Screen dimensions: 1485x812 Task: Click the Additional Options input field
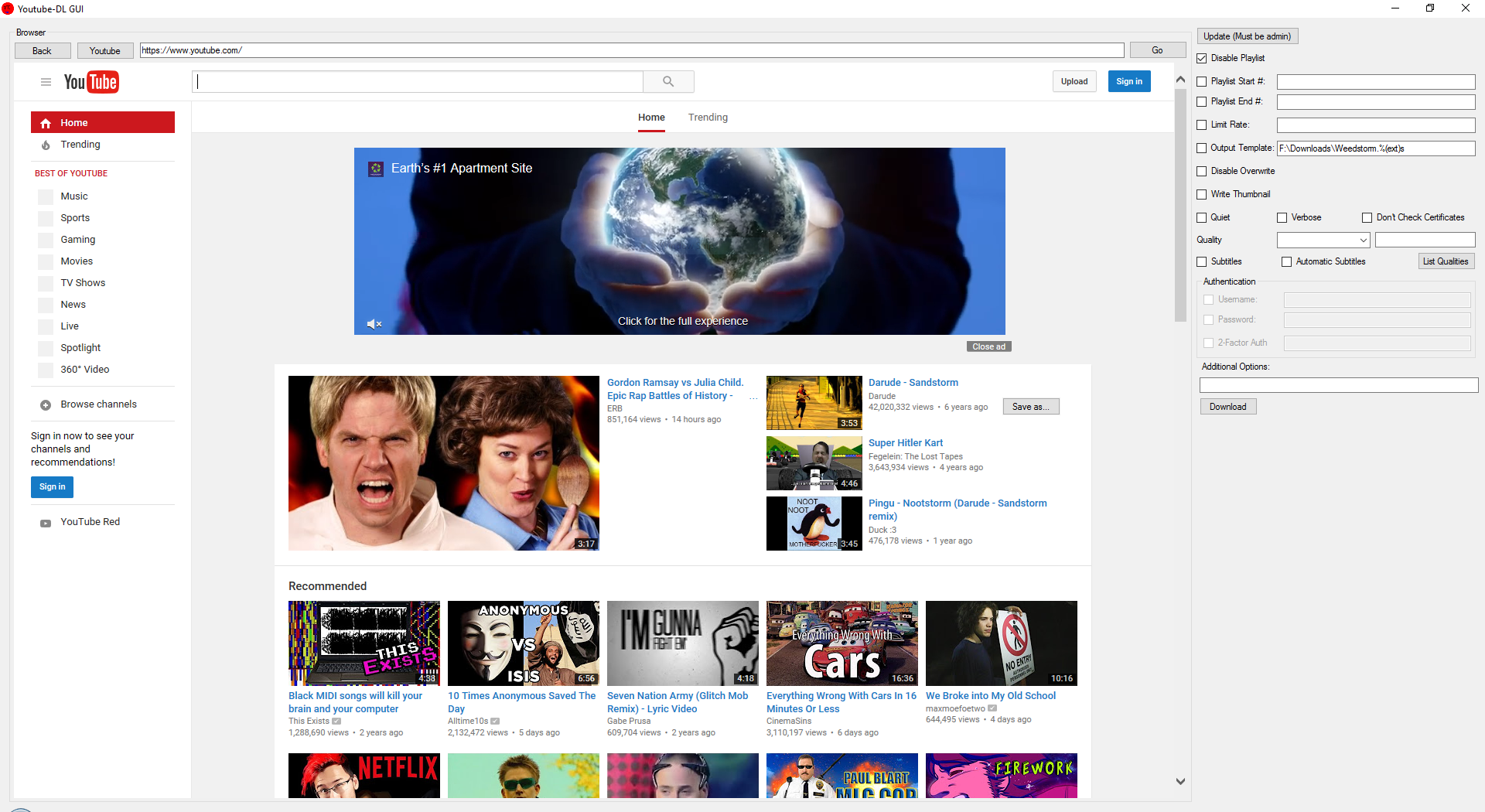tap(1339, 385)
